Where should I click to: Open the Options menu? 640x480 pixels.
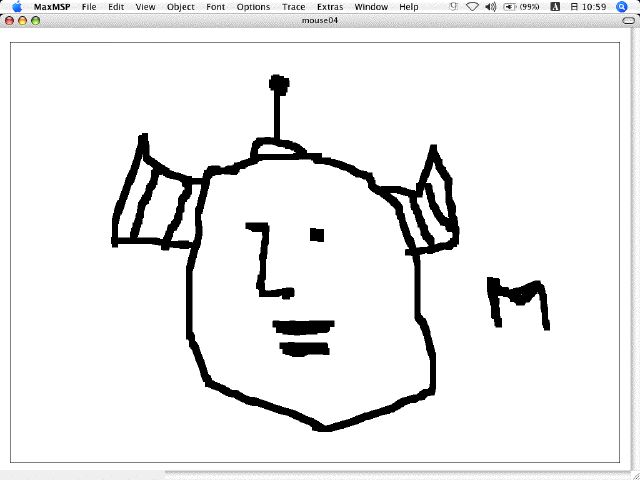coord(253,7)
